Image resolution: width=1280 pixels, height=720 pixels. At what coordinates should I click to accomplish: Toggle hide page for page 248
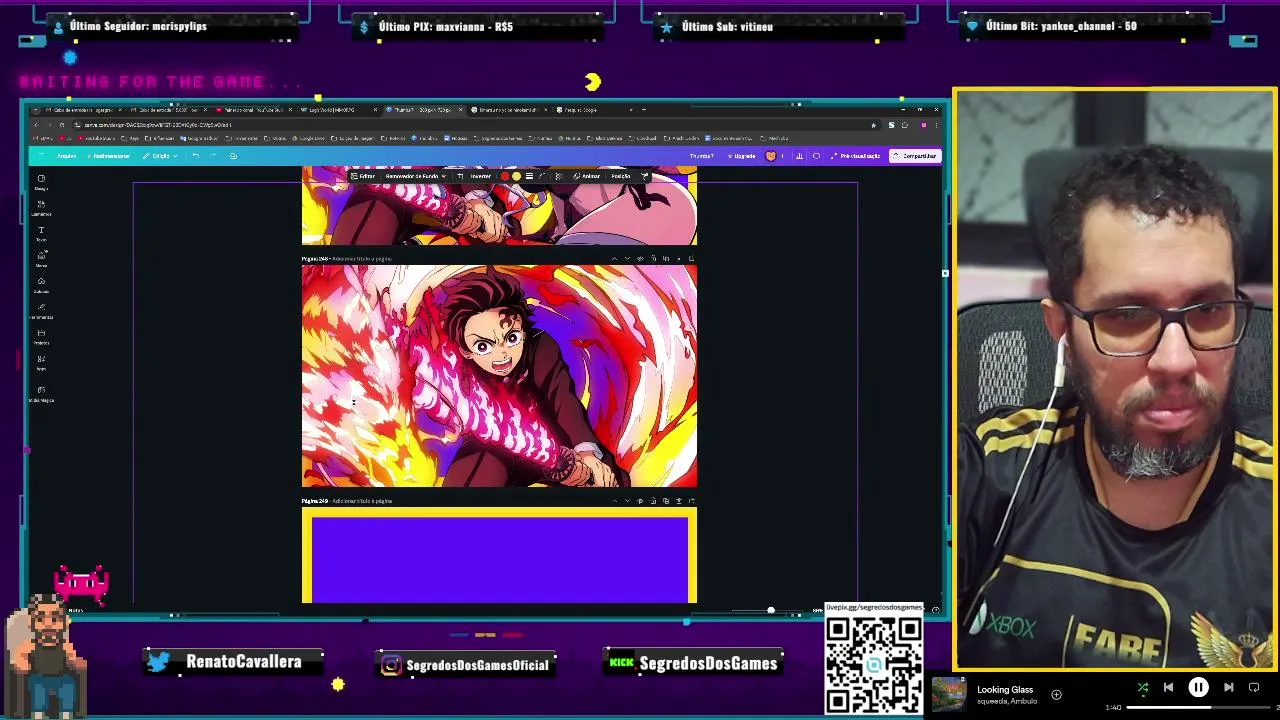(640, 259)
